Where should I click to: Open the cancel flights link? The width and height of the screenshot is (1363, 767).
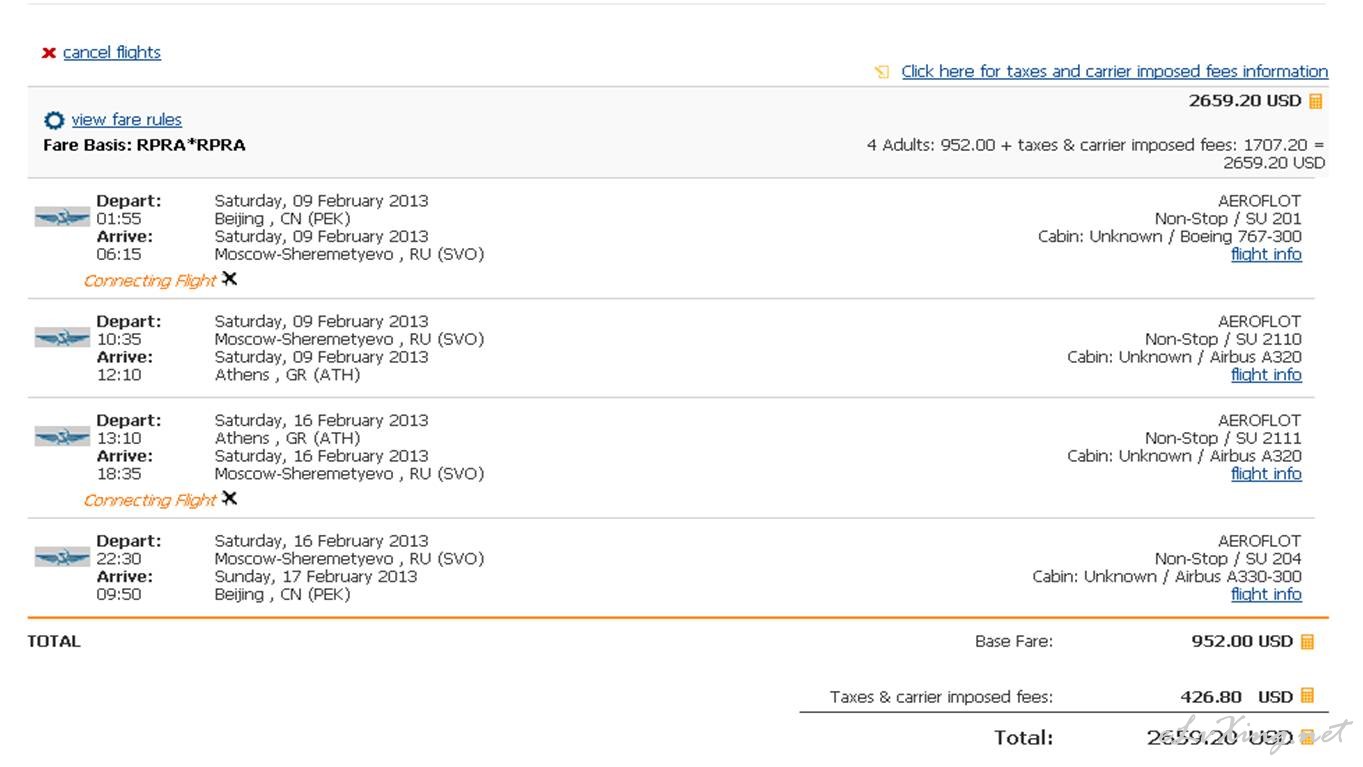pos(111,52)
